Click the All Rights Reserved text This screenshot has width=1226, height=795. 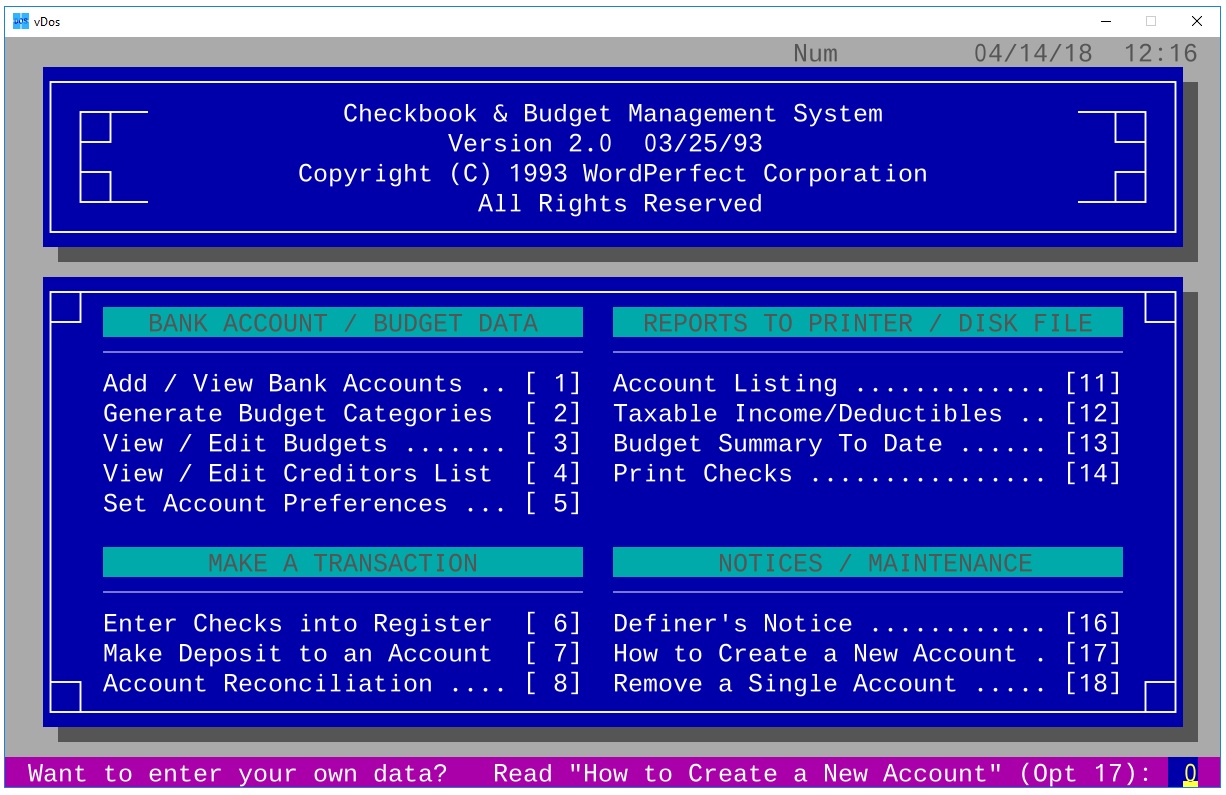point(620,204)
